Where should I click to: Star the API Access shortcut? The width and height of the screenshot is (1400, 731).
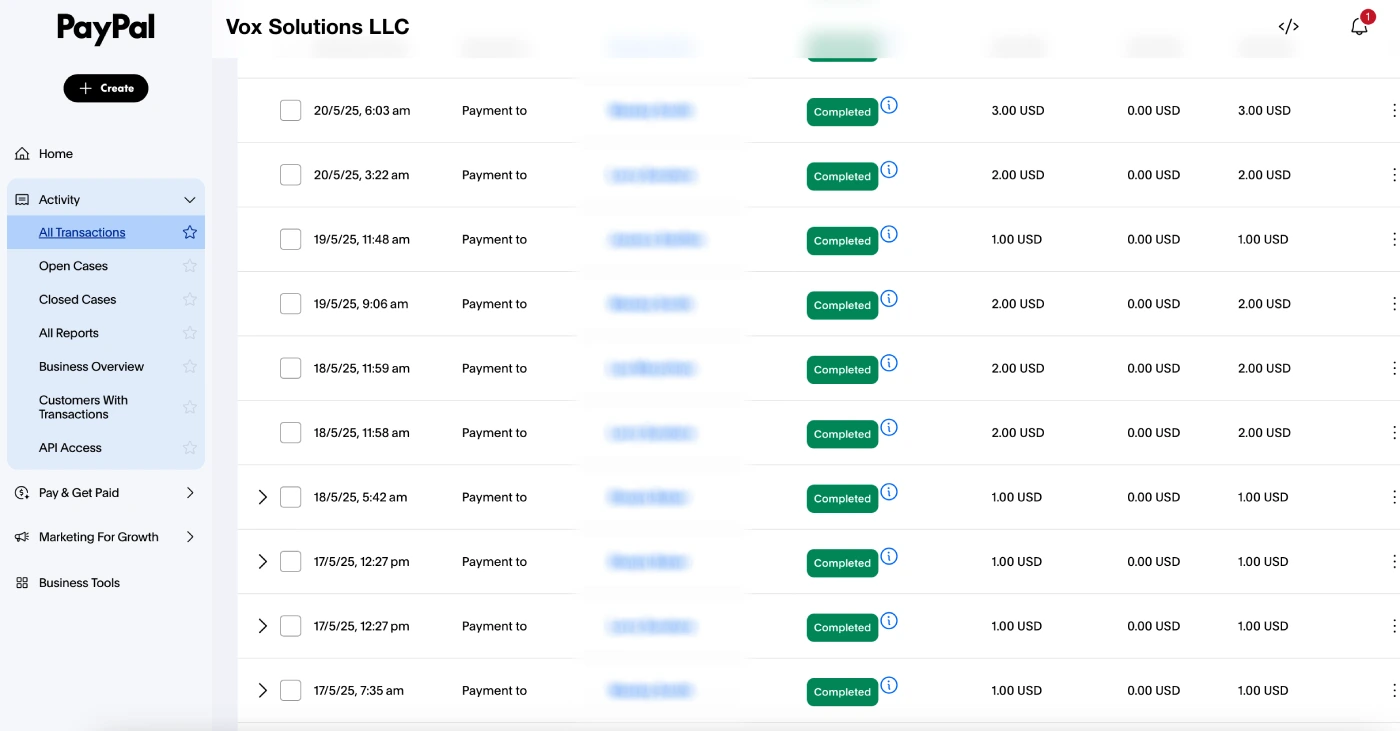click(189, 447)
